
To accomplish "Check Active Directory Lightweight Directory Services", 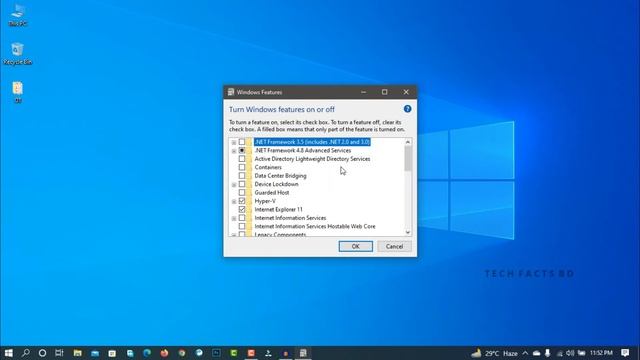I will (242, 159).
